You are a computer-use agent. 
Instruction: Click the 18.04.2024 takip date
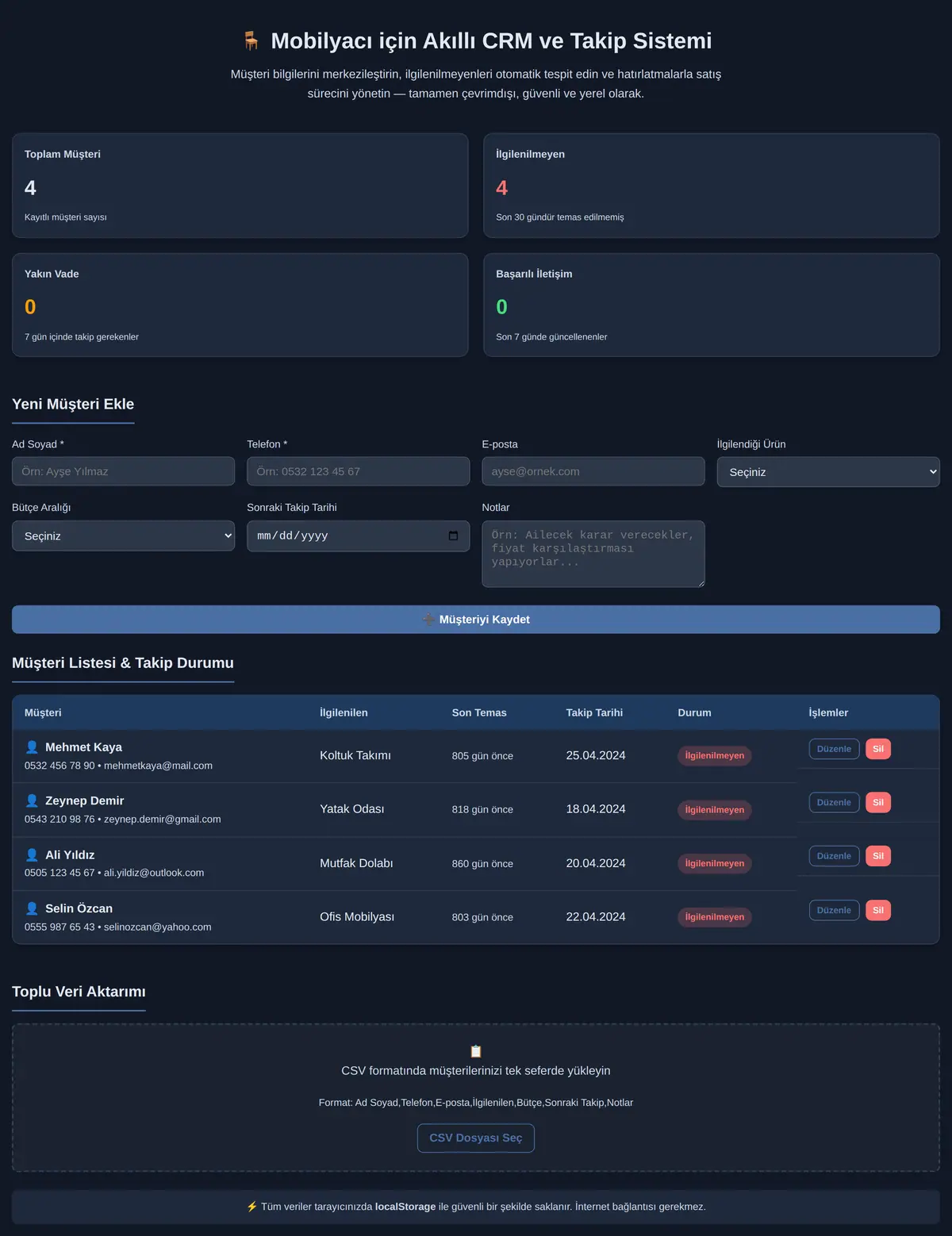coord(596,809)
